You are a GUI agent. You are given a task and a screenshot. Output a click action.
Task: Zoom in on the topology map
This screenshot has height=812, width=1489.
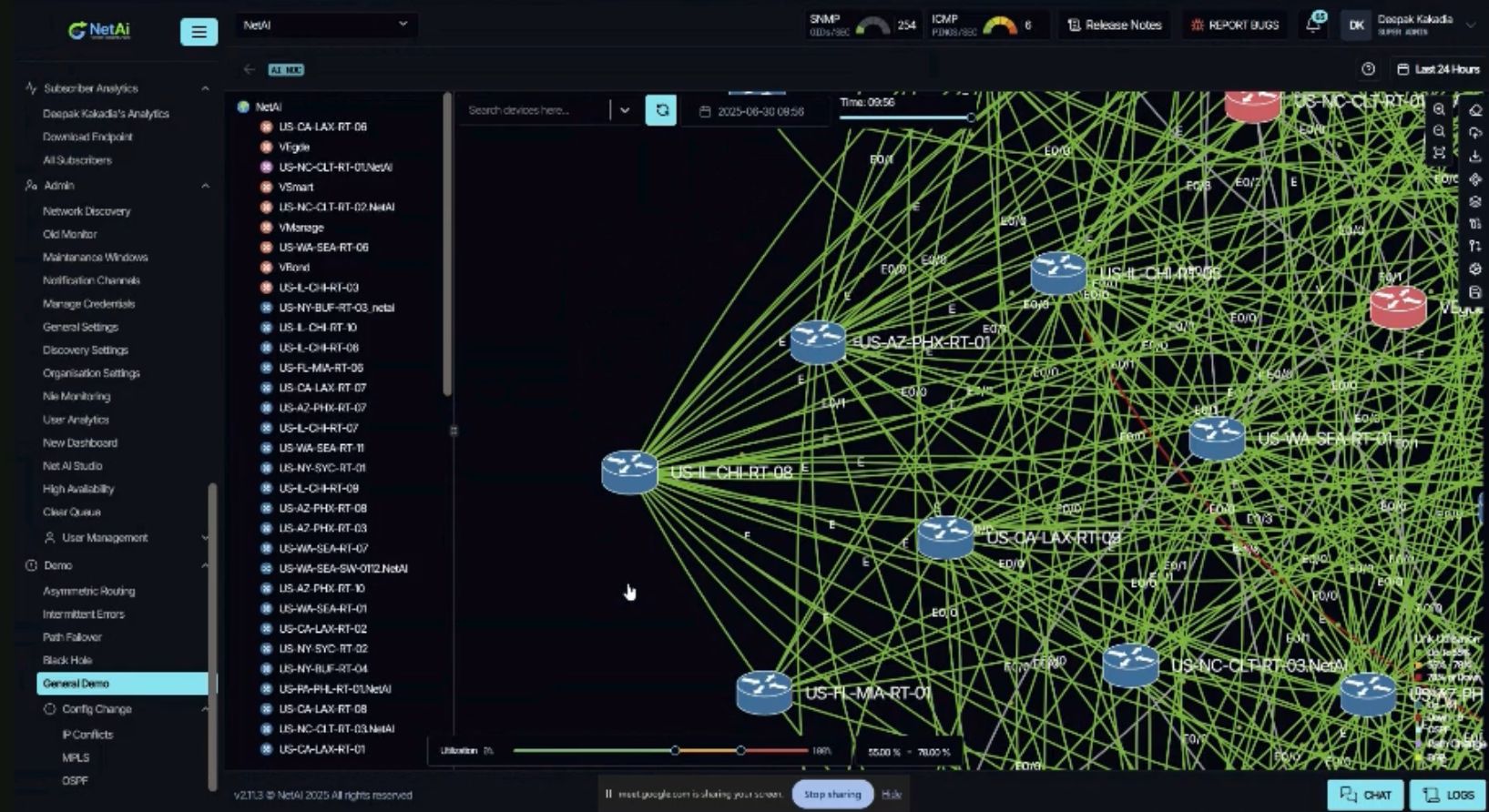click(1439, 109)
